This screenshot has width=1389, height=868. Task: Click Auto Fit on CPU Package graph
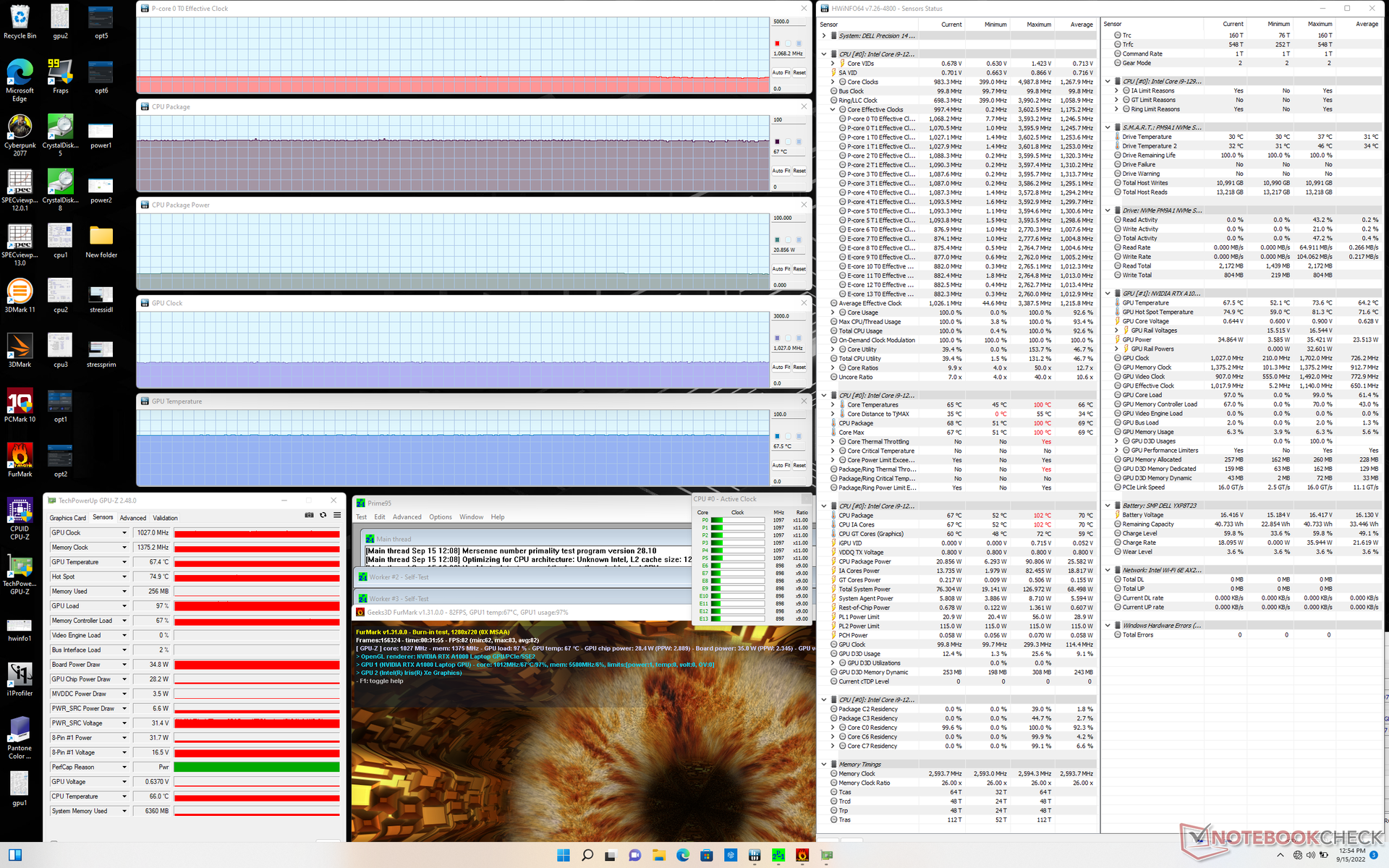781,171
